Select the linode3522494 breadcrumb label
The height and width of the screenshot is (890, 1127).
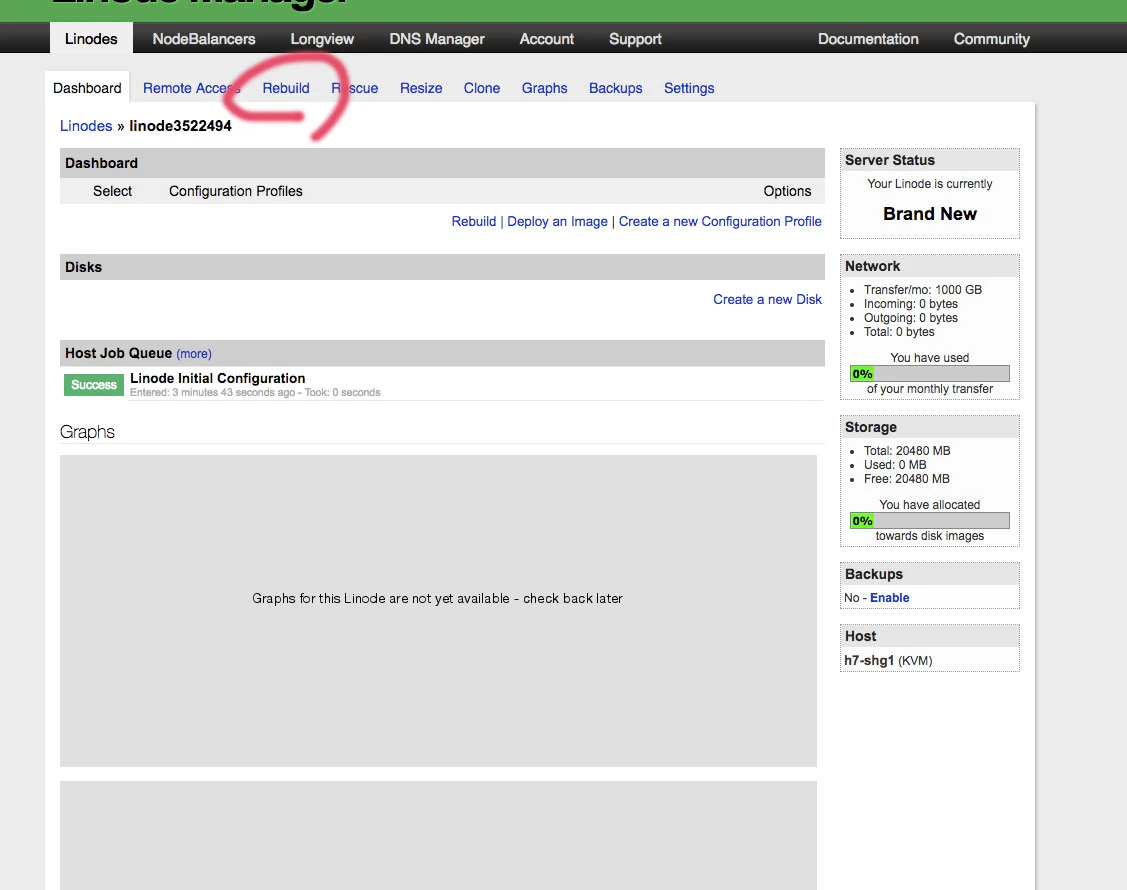(x=180, y=126)
